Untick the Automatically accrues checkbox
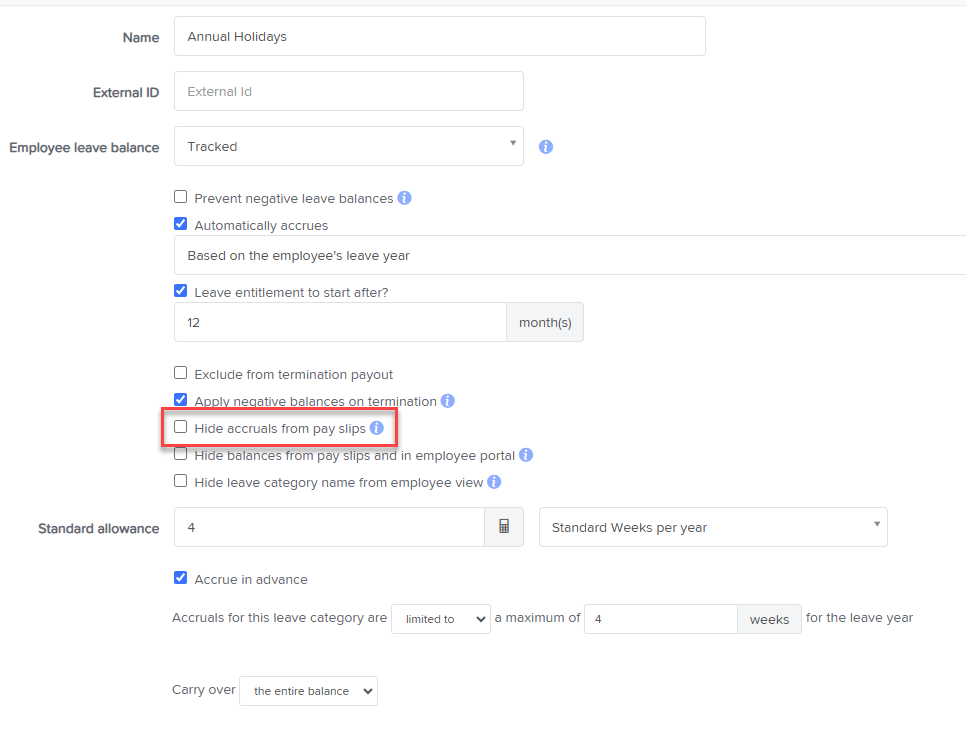The width and height of the screenshot is (966, 737). (x=181, y=225)
